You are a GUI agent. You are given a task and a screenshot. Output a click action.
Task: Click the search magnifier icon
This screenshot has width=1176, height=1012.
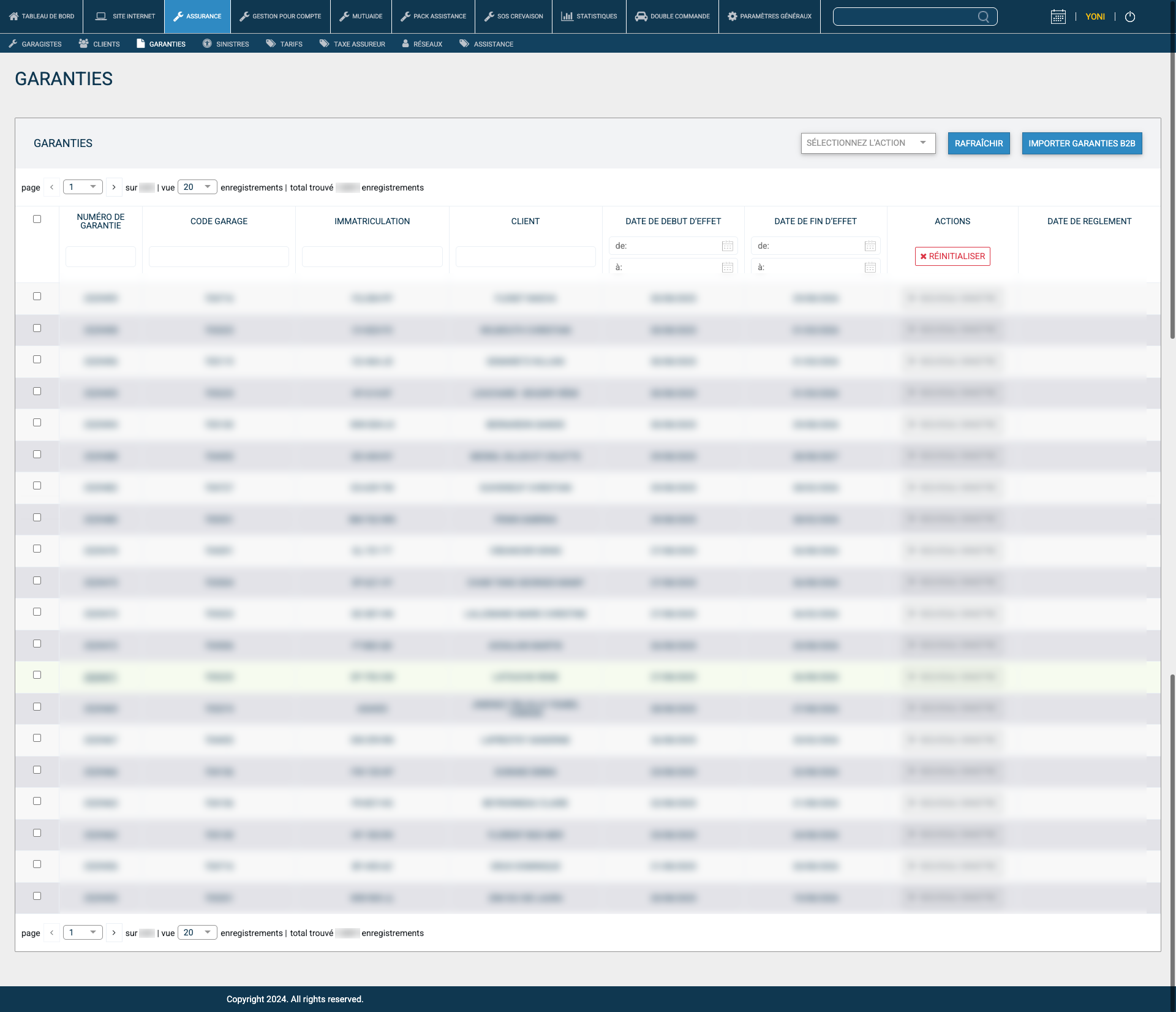pyautogui.click(x=983, y=17)
